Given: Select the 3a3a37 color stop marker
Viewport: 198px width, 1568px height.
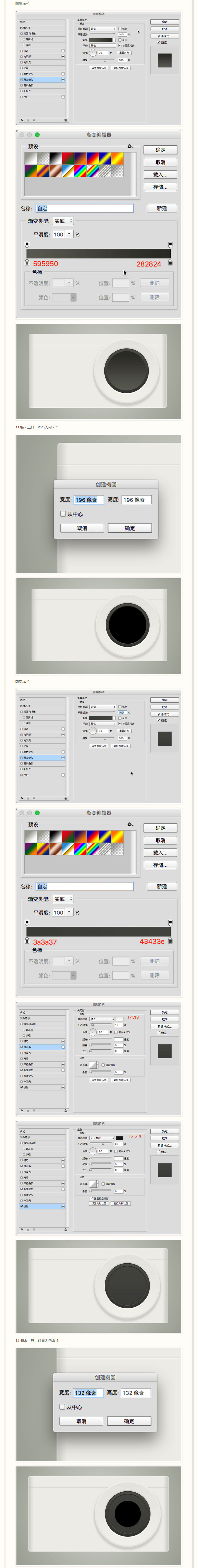Looking at the screenshot, I should pos(27,941).
